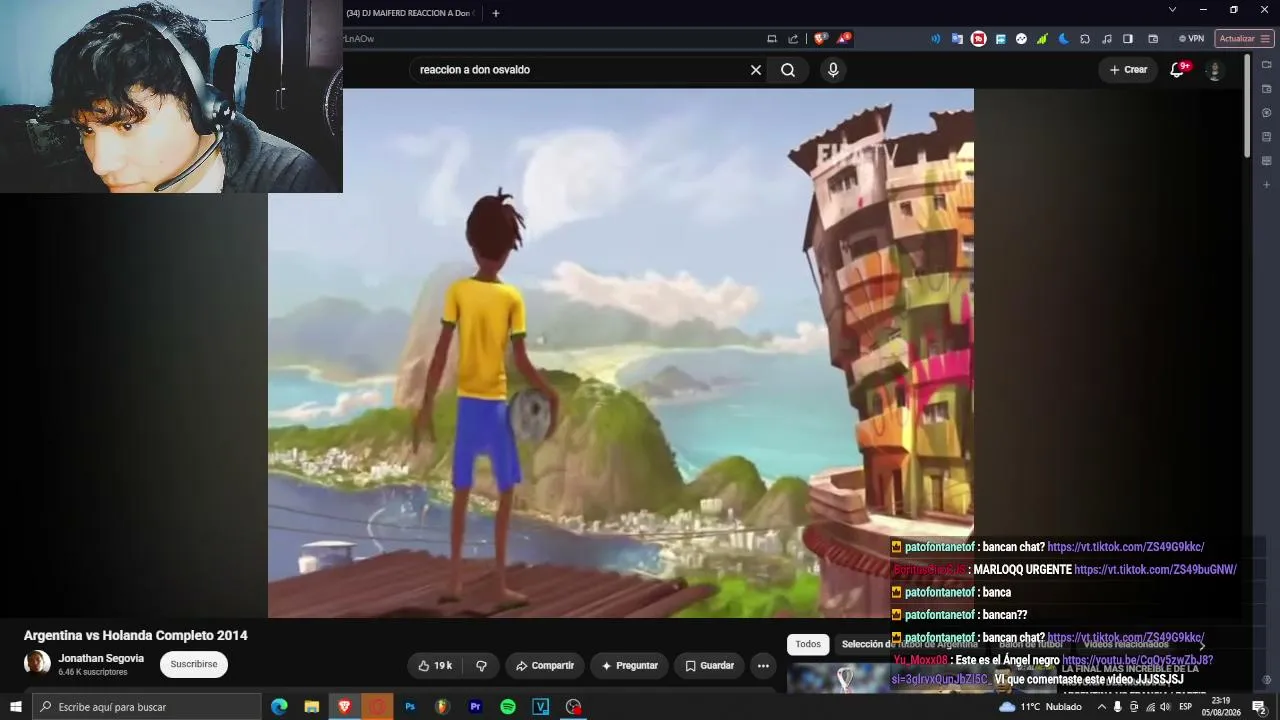Open the extensions puzzle-piece menu

pos(1085,39)
